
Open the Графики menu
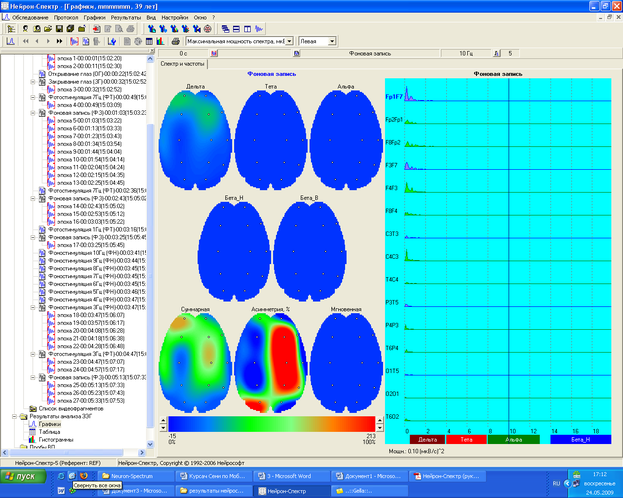(x=94, y=17)
